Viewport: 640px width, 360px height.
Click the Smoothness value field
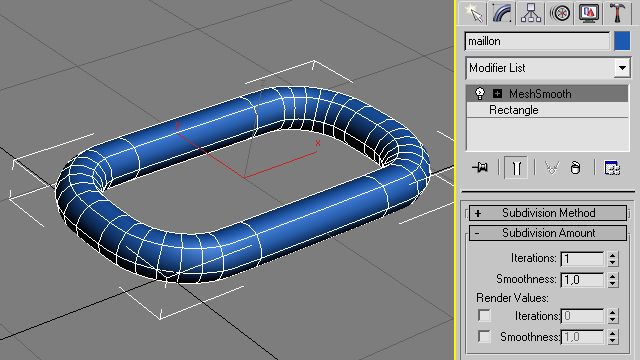pos(582,280)
